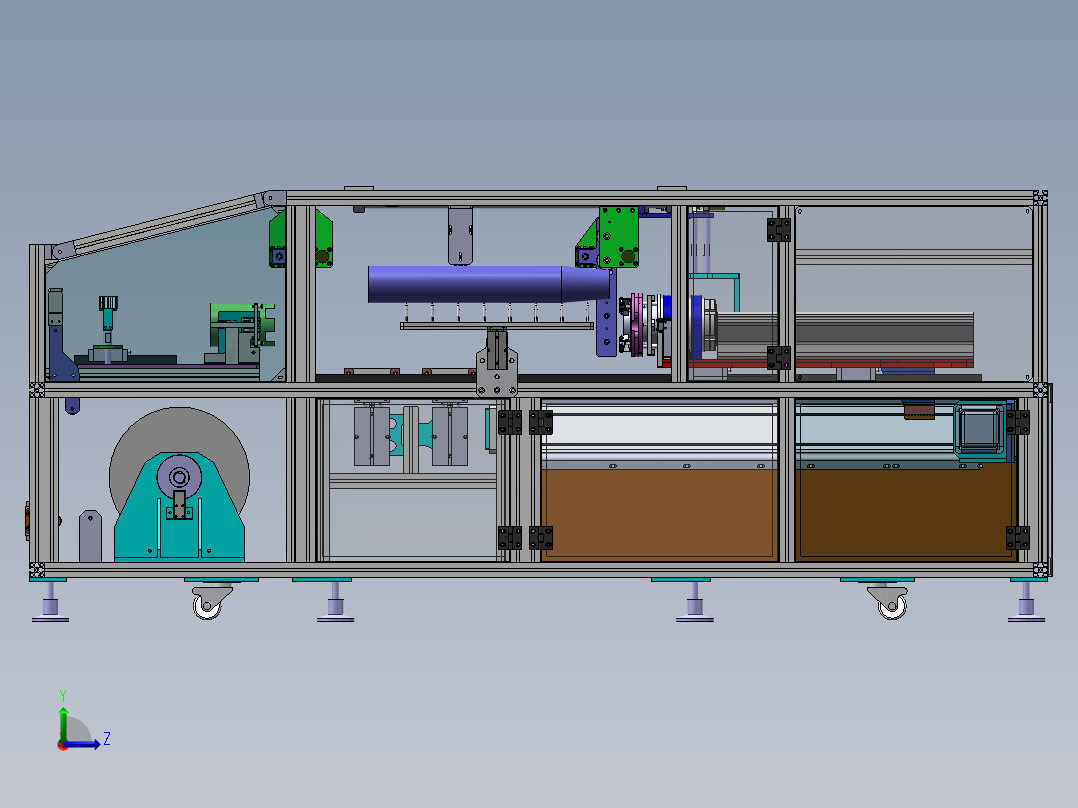The width and height of the screenshot is (1078, 808).
Task: Click the red origin ball of triad
Action: [62, 745]
